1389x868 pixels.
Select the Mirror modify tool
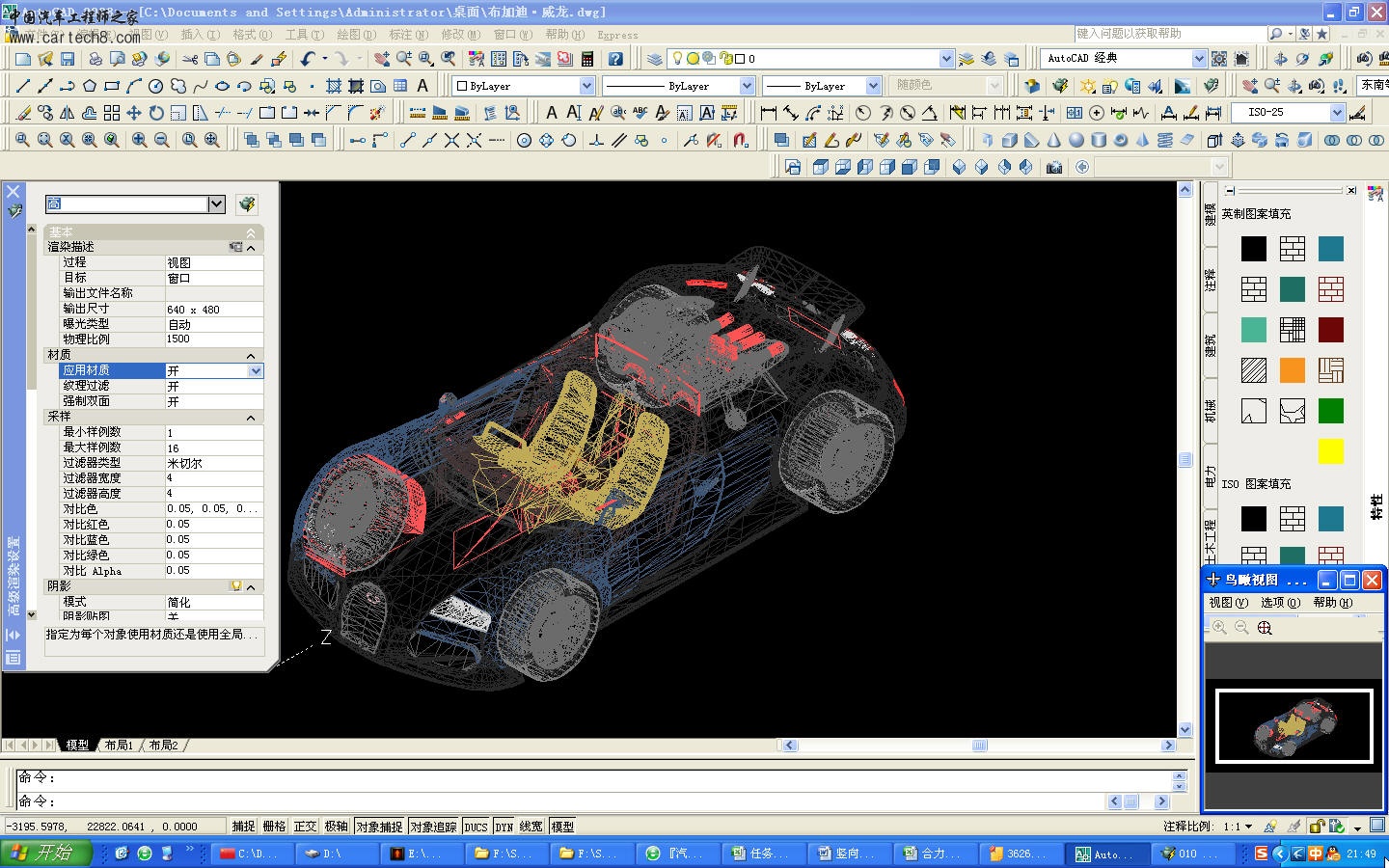click(x=68, y=113)
